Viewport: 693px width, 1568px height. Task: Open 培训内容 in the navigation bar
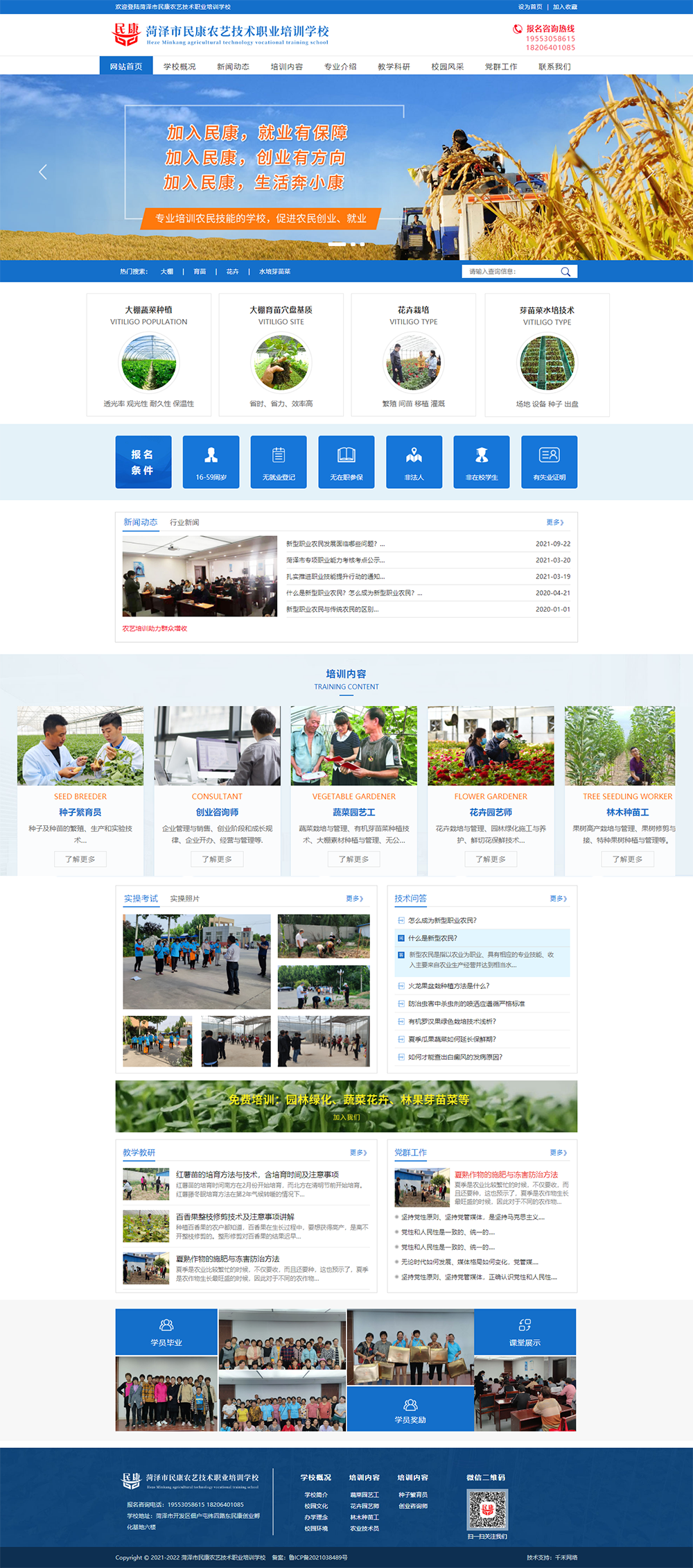pyautogui.click(x=286, y=67)
